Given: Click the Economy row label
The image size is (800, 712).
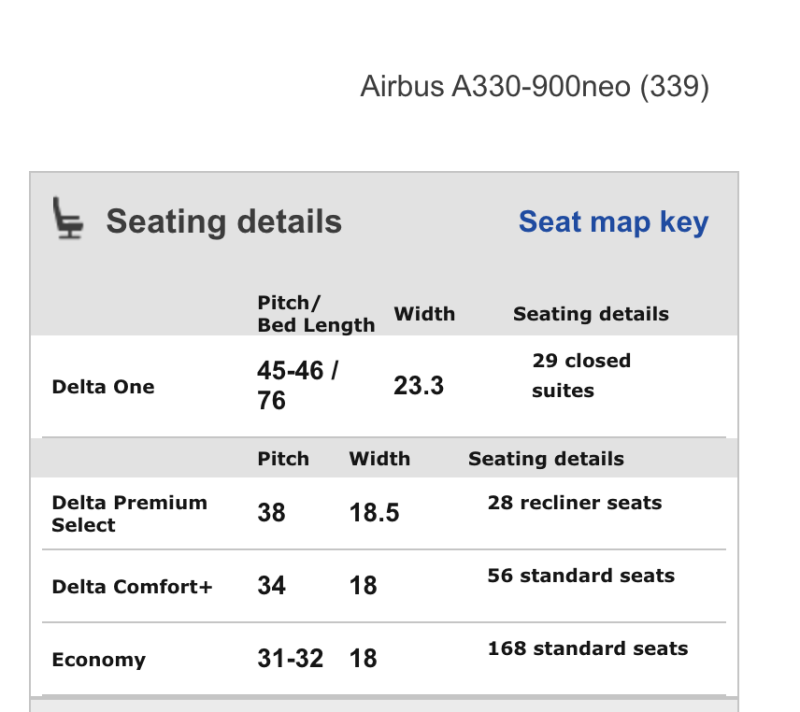Looking at the screenshot, I should 98,660.
